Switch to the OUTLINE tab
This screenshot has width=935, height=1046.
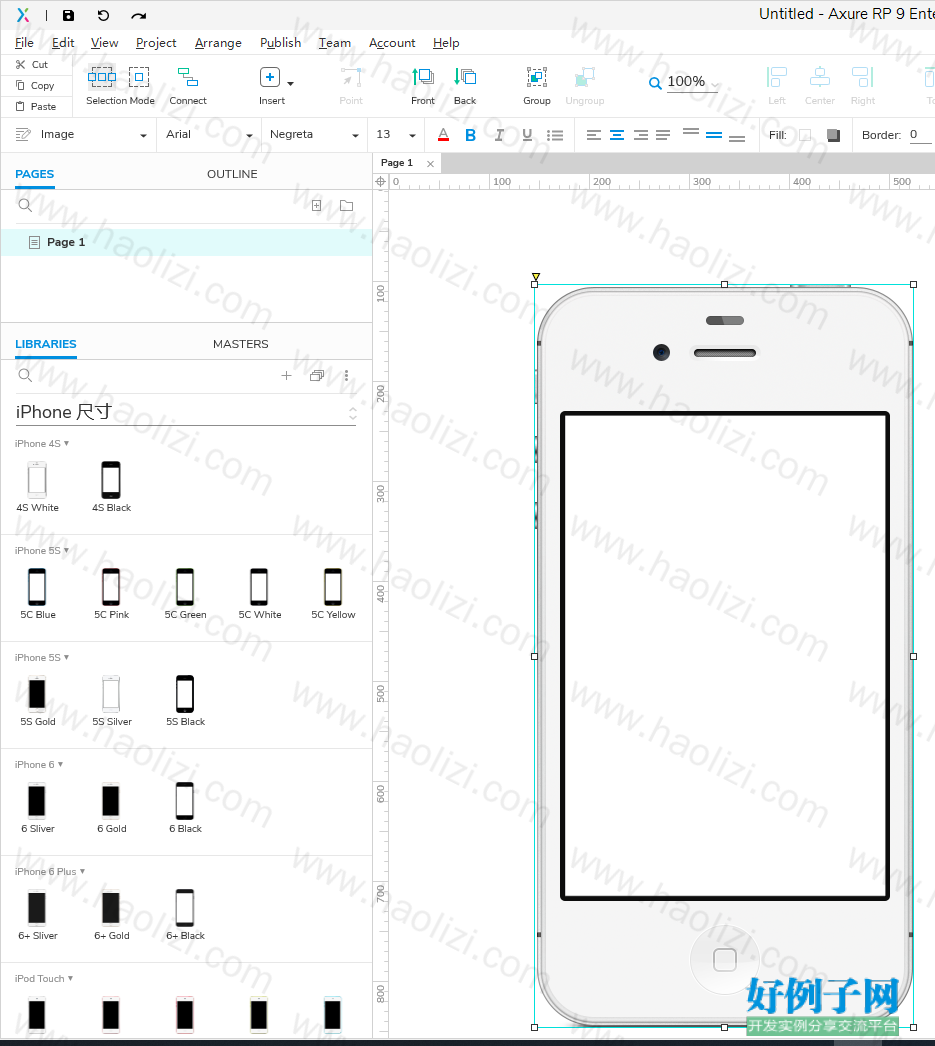(232, 174)
